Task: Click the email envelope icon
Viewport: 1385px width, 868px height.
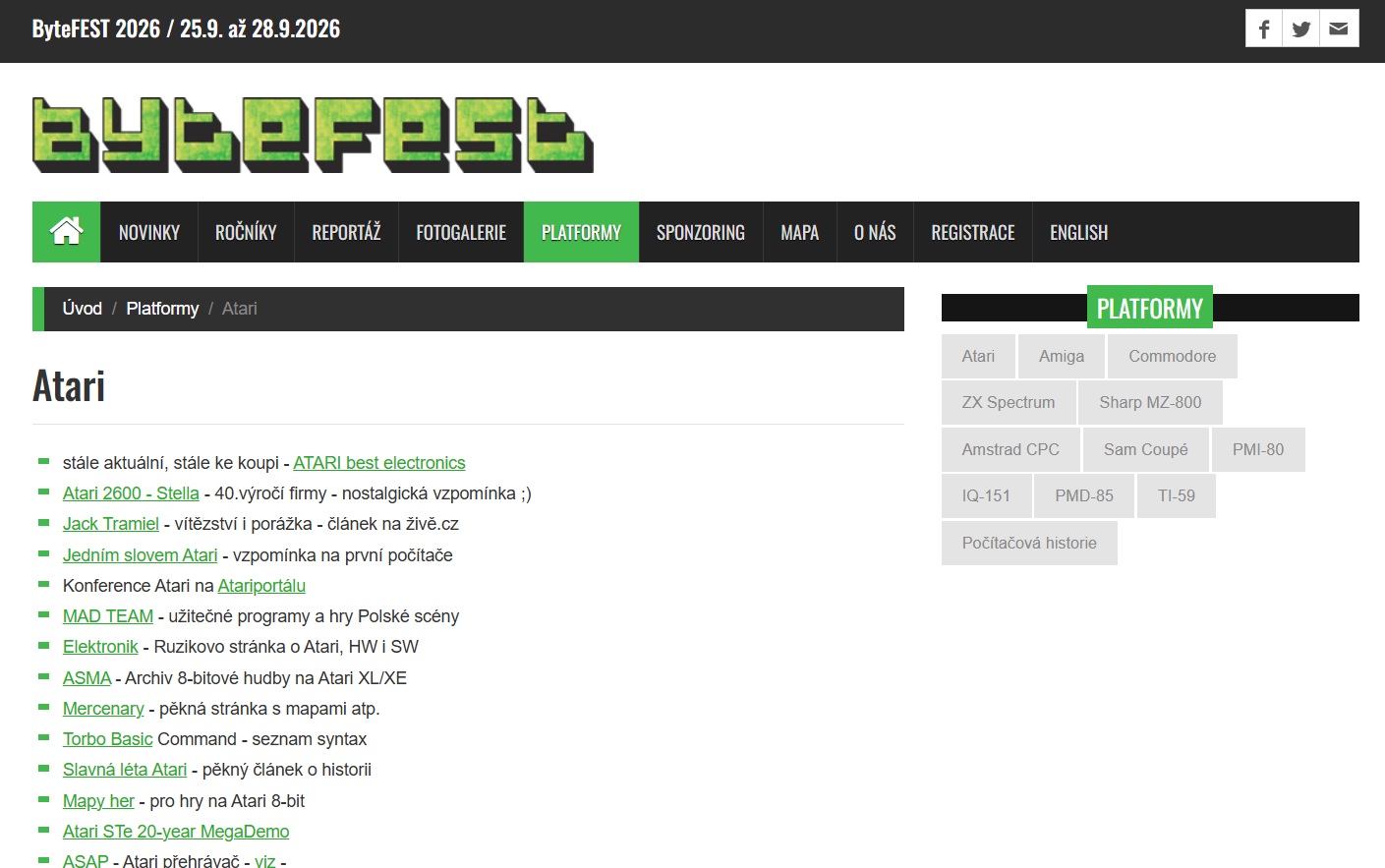Action: pyautogui.click(x=1339, y=29)
